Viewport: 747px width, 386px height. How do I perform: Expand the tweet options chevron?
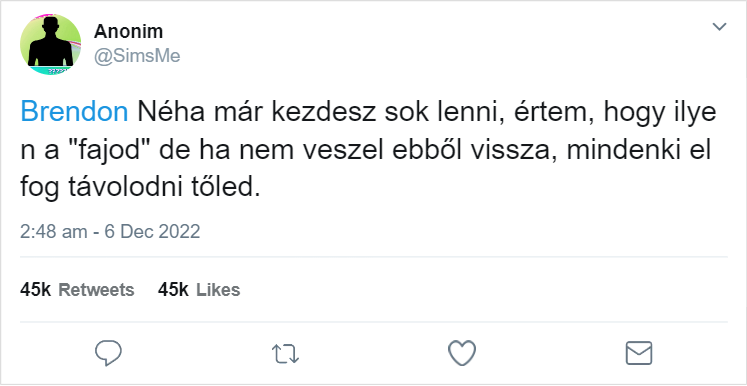point(719,27)
